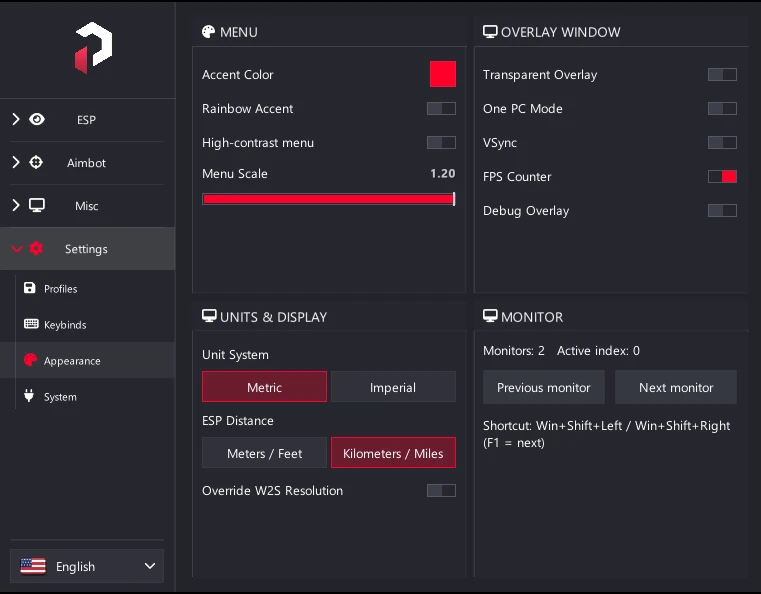The image size is (761, 594).
Task: Click the floppy disk Profiles icon
Action: [30, 288]
